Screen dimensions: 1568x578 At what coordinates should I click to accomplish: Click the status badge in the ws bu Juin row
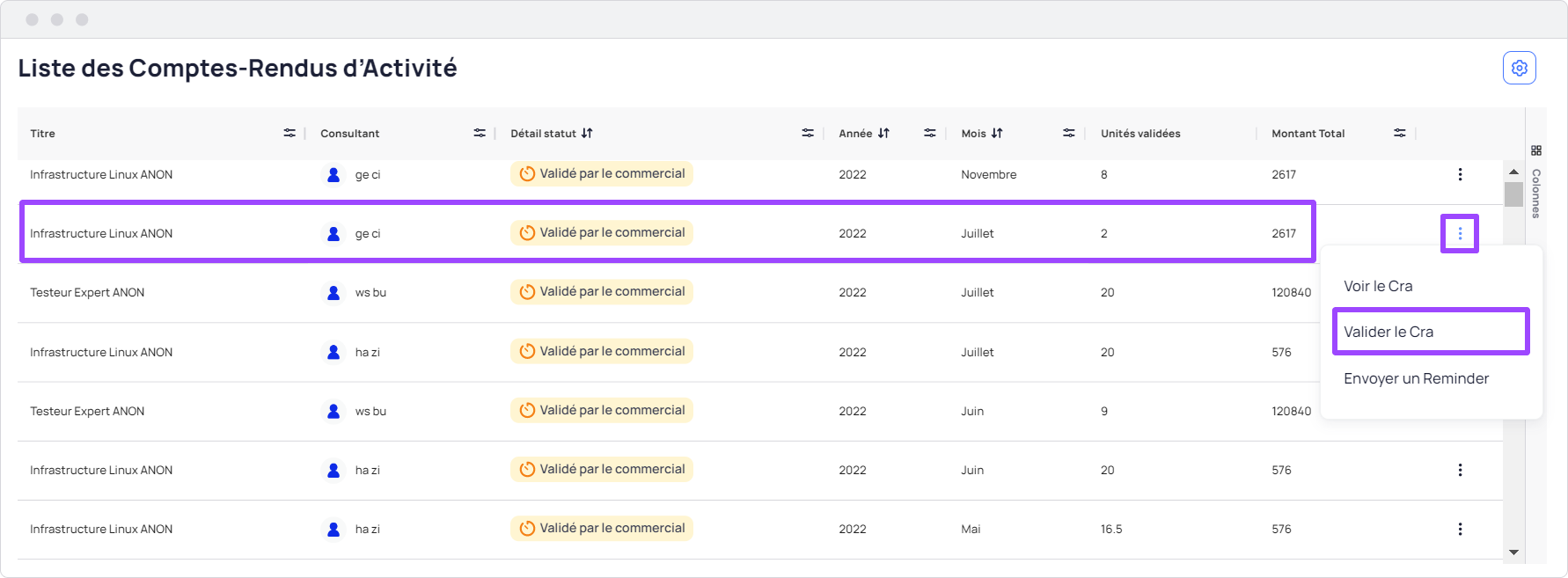[x=602, y=410]
